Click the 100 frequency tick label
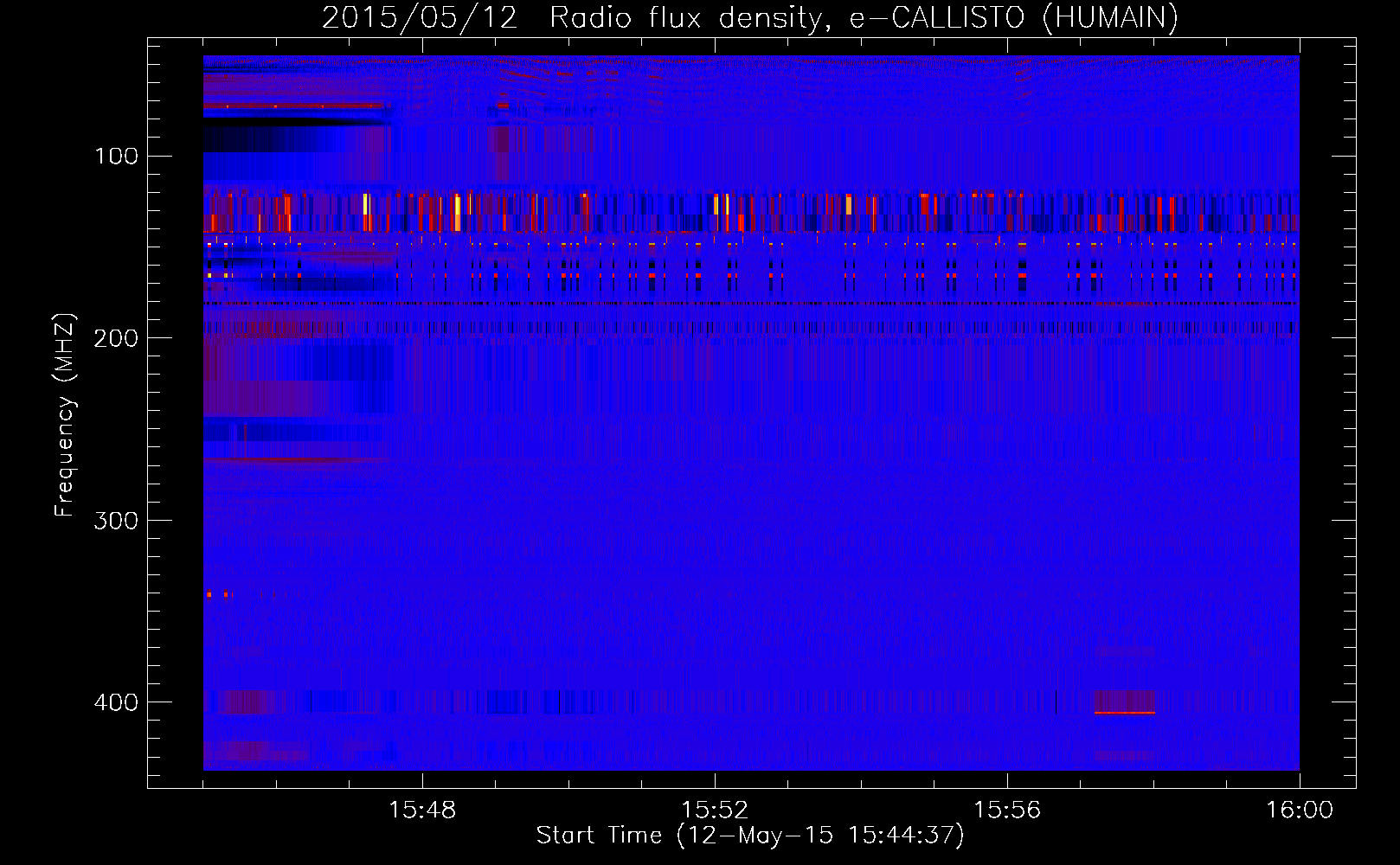Viewport: 1400px width, 865px height. (117, 156)
